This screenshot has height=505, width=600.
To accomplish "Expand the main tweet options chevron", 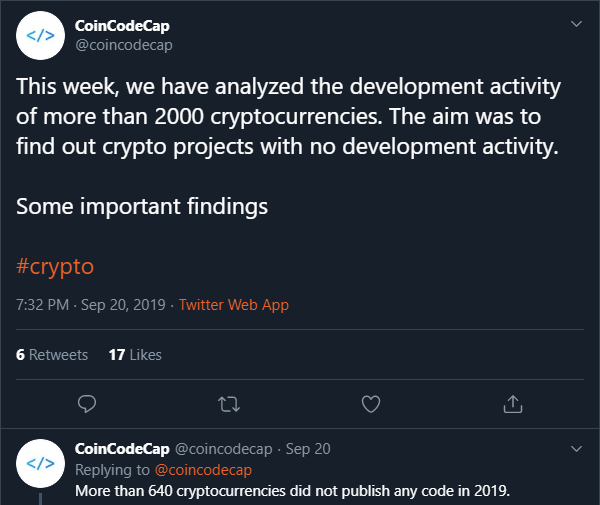I will [575, 23].
